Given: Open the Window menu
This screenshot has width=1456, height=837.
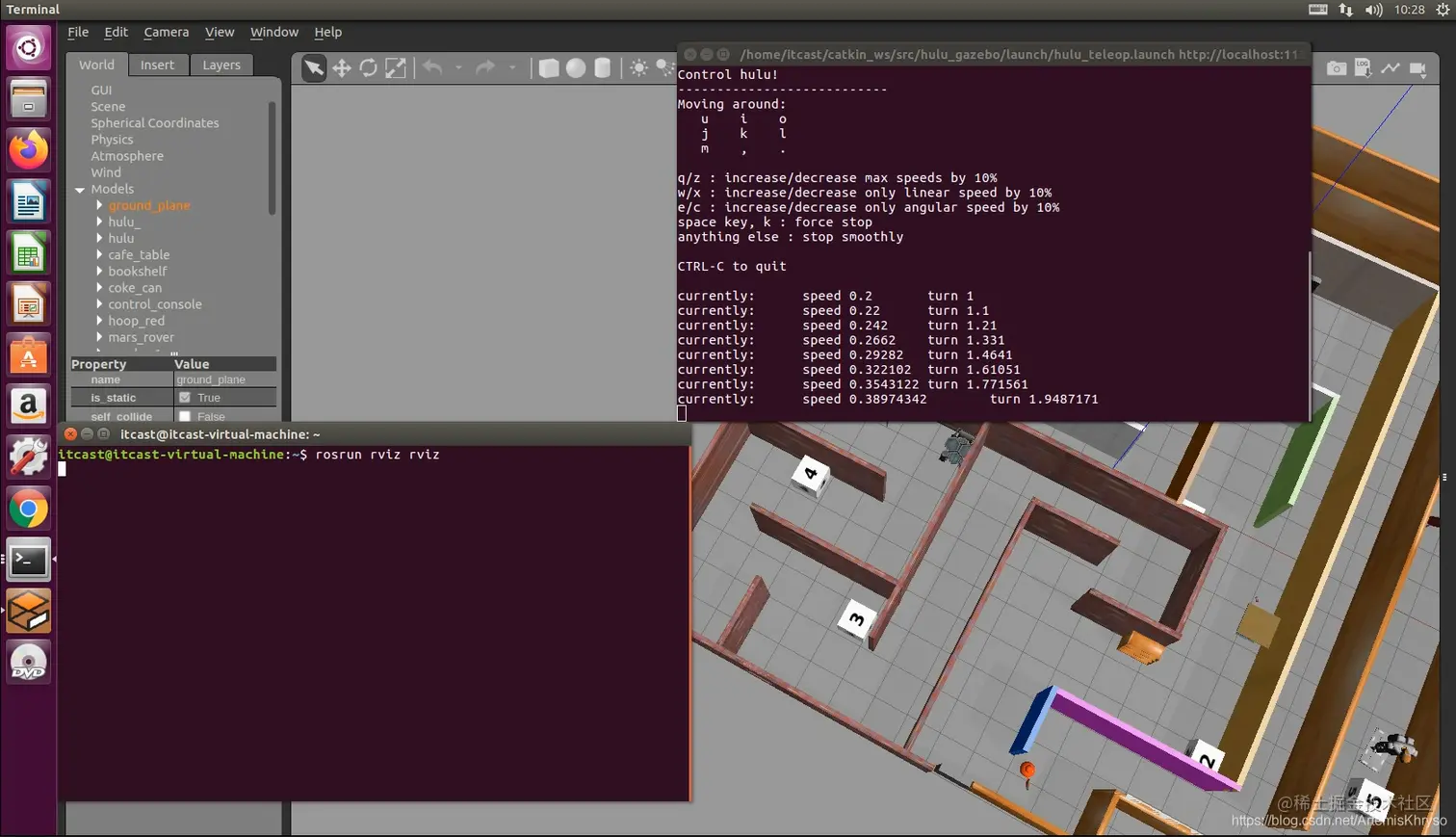Looking at the screenshot, I should [x=274, y=32].
